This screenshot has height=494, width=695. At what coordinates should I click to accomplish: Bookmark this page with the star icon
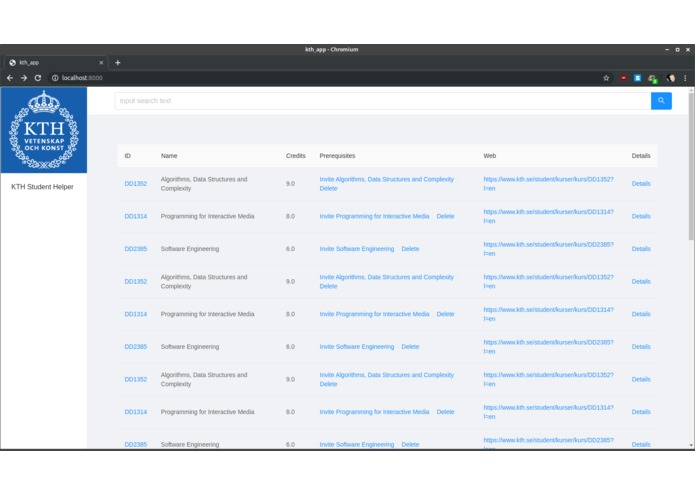pyautogui.click(x=606, y=78)
